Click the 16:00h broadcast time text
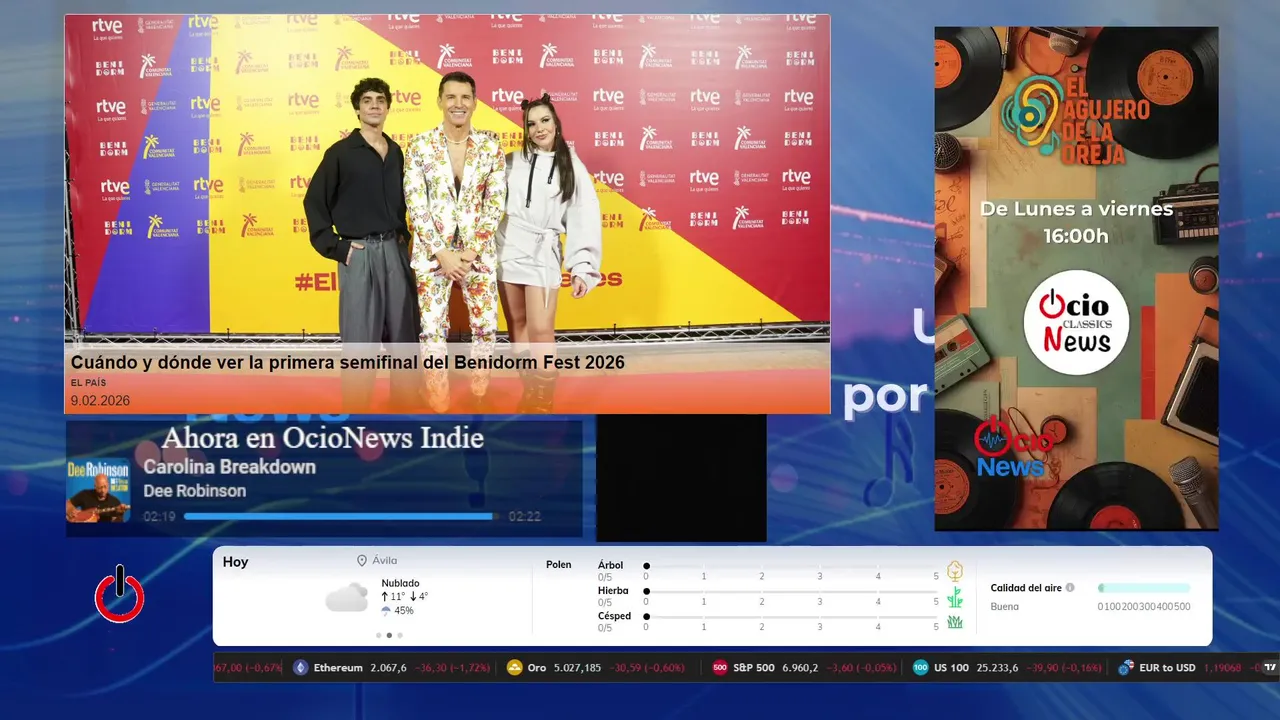Screen dimensions: 1280x720 click(1076, 236)
